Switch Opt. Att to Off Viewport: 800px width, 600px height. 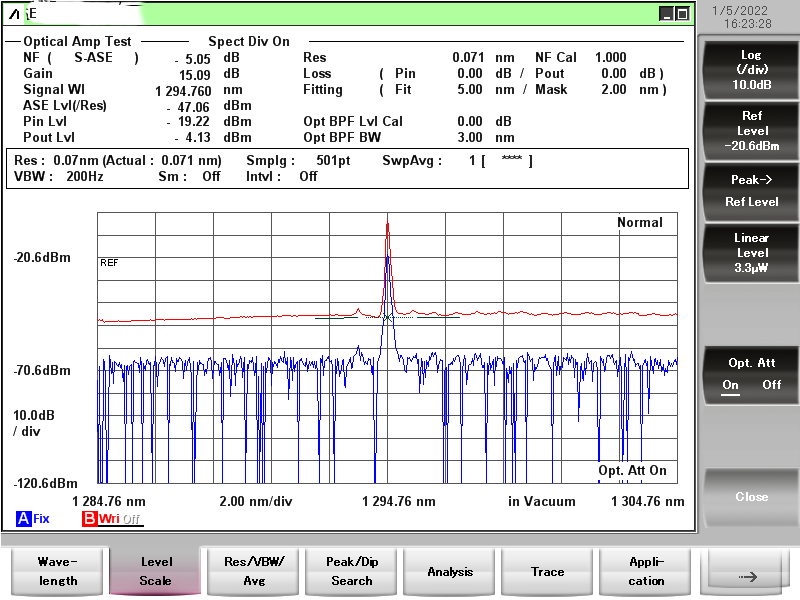point(771,385)
